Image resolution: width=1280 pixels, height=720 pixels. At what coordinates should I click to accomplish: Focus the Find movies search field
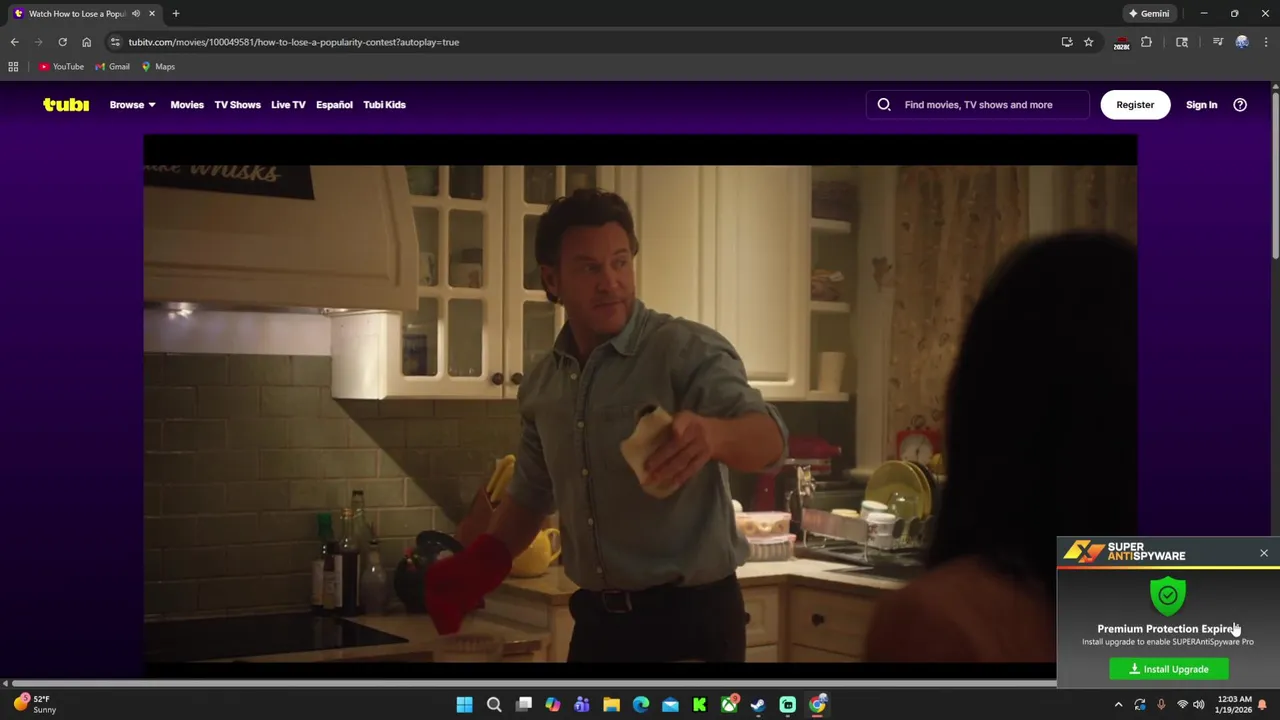(x=978, y=104)
